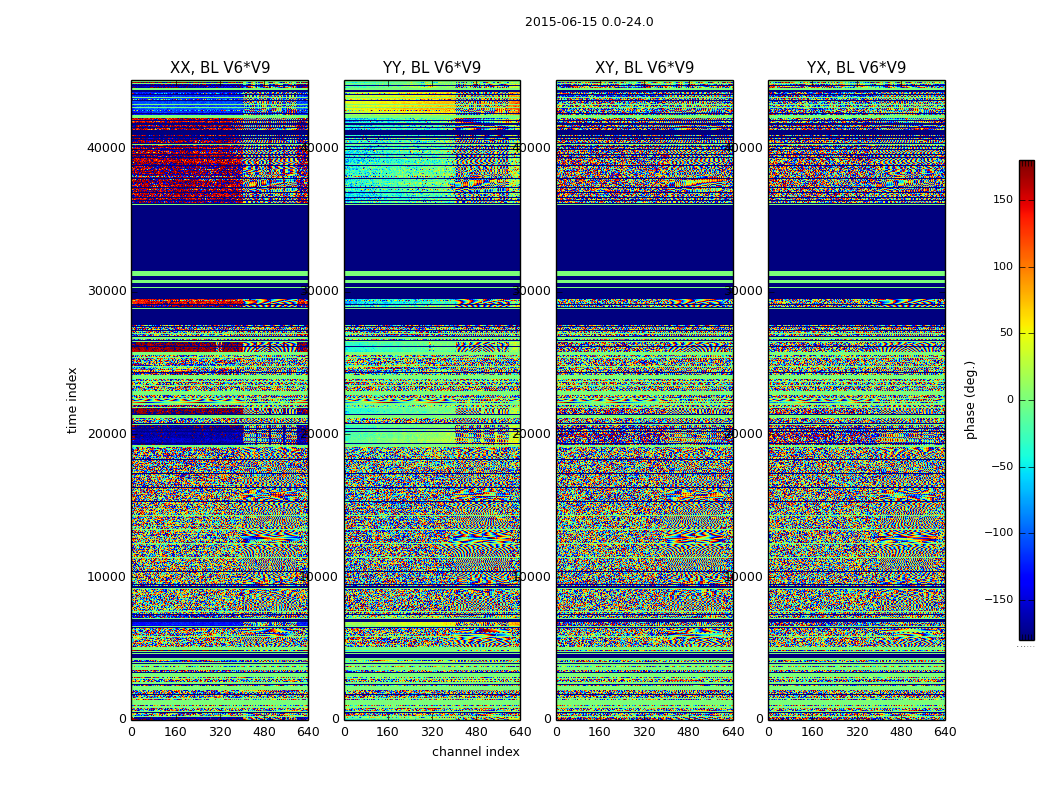Click the 'time index' y-axis label
Image resolution: width=1050 pixels, height=800 pixels.
(72, 400)
